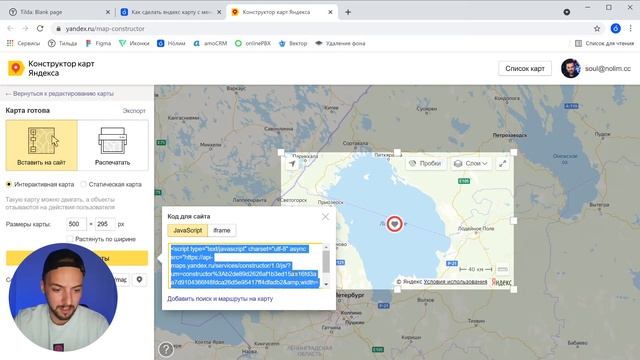Toggle Пробки traffic layer on preview
The height and width of the screenshot is (360, 640).
(x=425, y=163)
